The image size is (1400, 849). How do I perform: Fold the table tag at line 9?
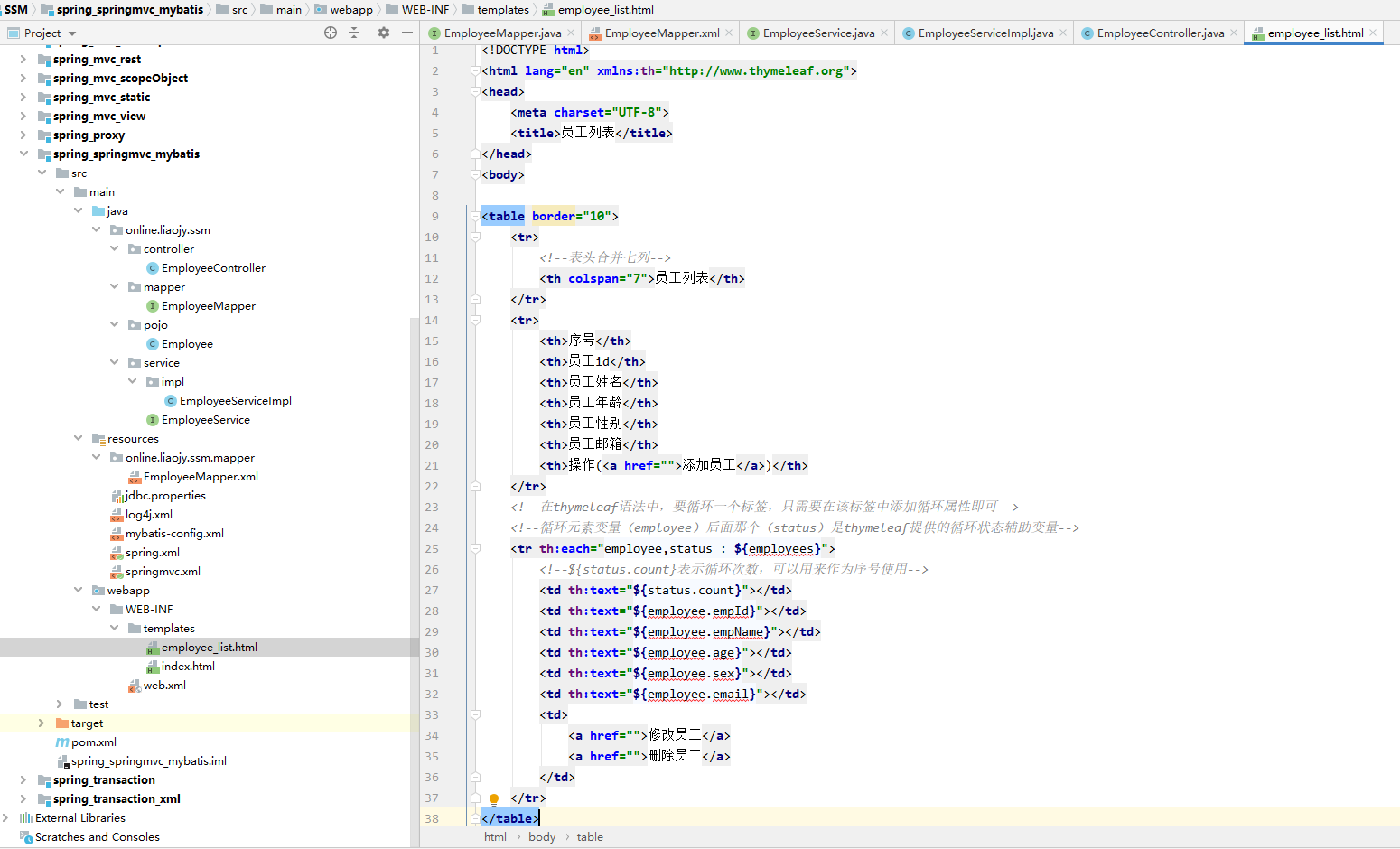[x=475, y=217]
